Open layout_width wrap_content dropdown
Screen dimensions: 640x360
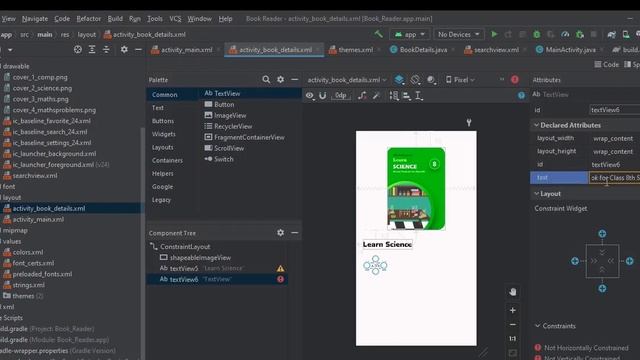[614, 138]
